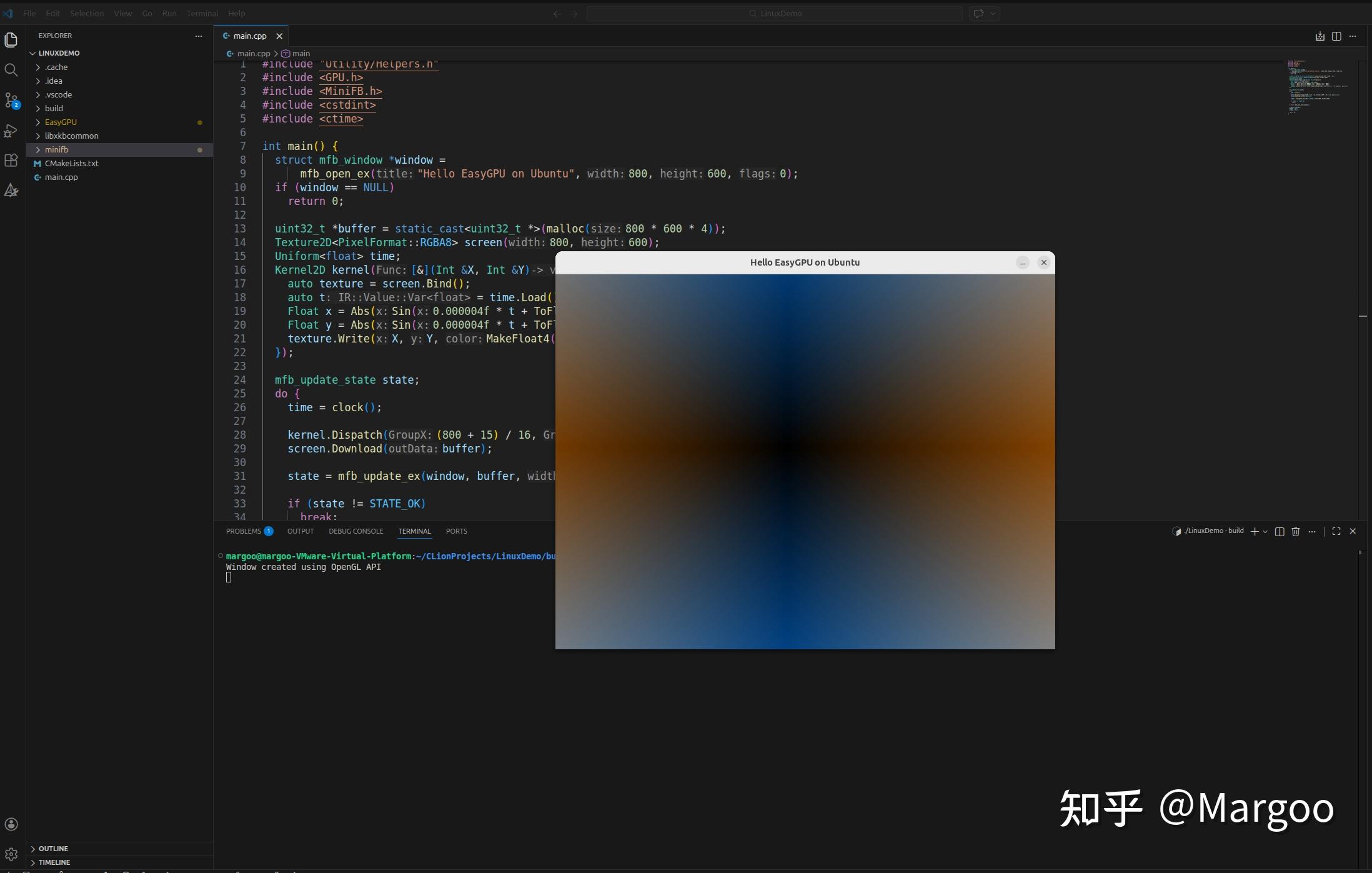The image size is (1372, 873).
Task: Open the CMake view in activity bar
Action: coord(11,191)
